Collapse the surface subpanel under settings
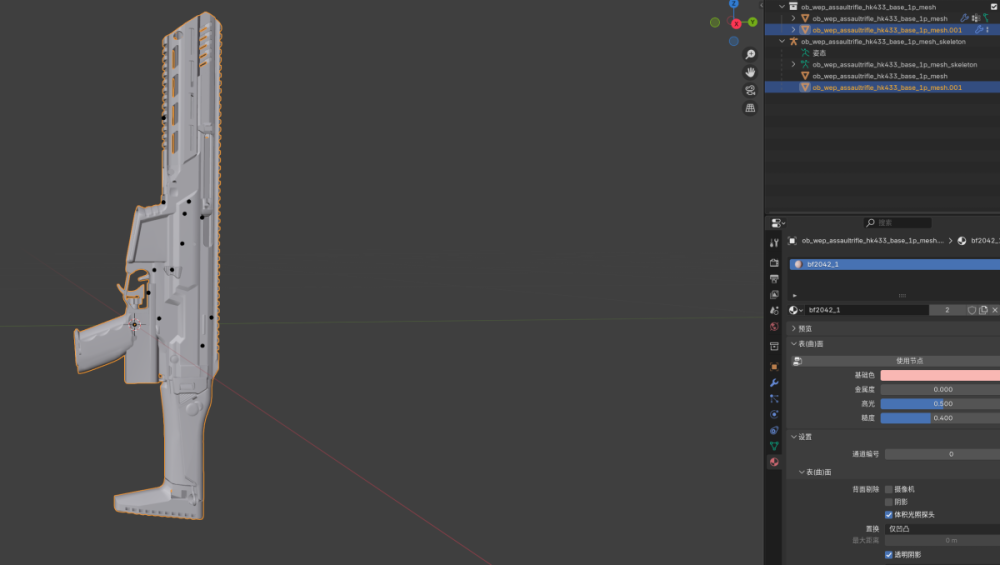The width and height of the screenshot is (1000, 565). [802, 472]
